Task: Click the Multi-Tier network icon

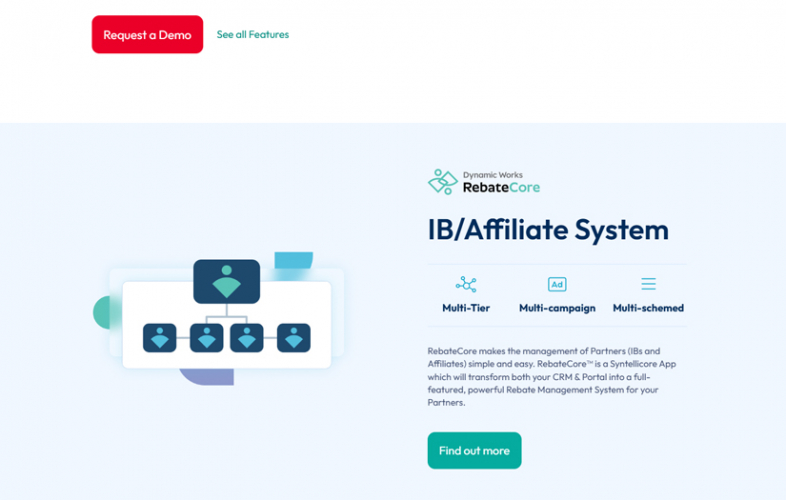Action: point(466,284)
